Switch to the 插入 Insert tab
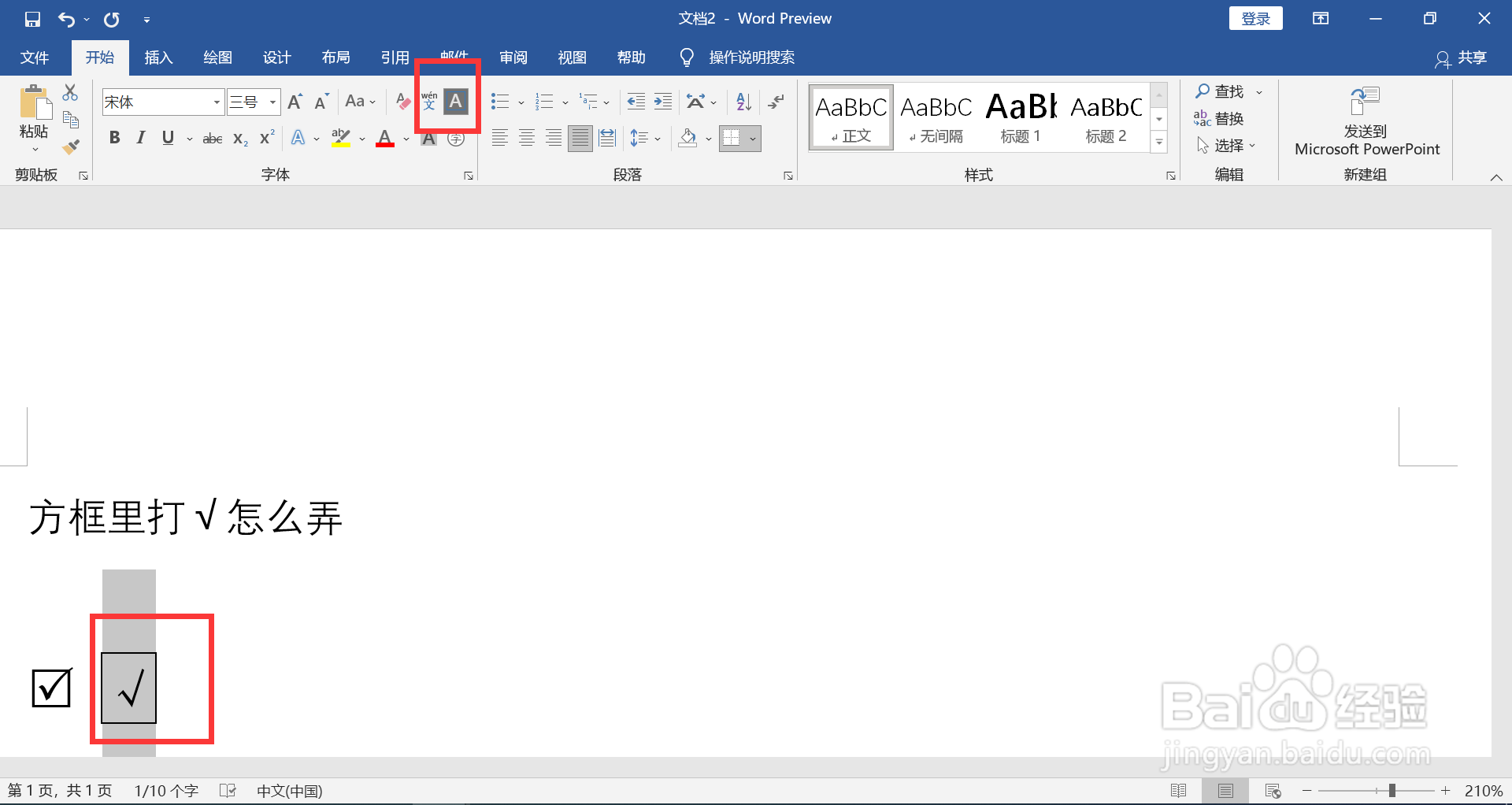The width and height of the screenshot is (1512, 805). pyautogui.click(x=158, y=57)
